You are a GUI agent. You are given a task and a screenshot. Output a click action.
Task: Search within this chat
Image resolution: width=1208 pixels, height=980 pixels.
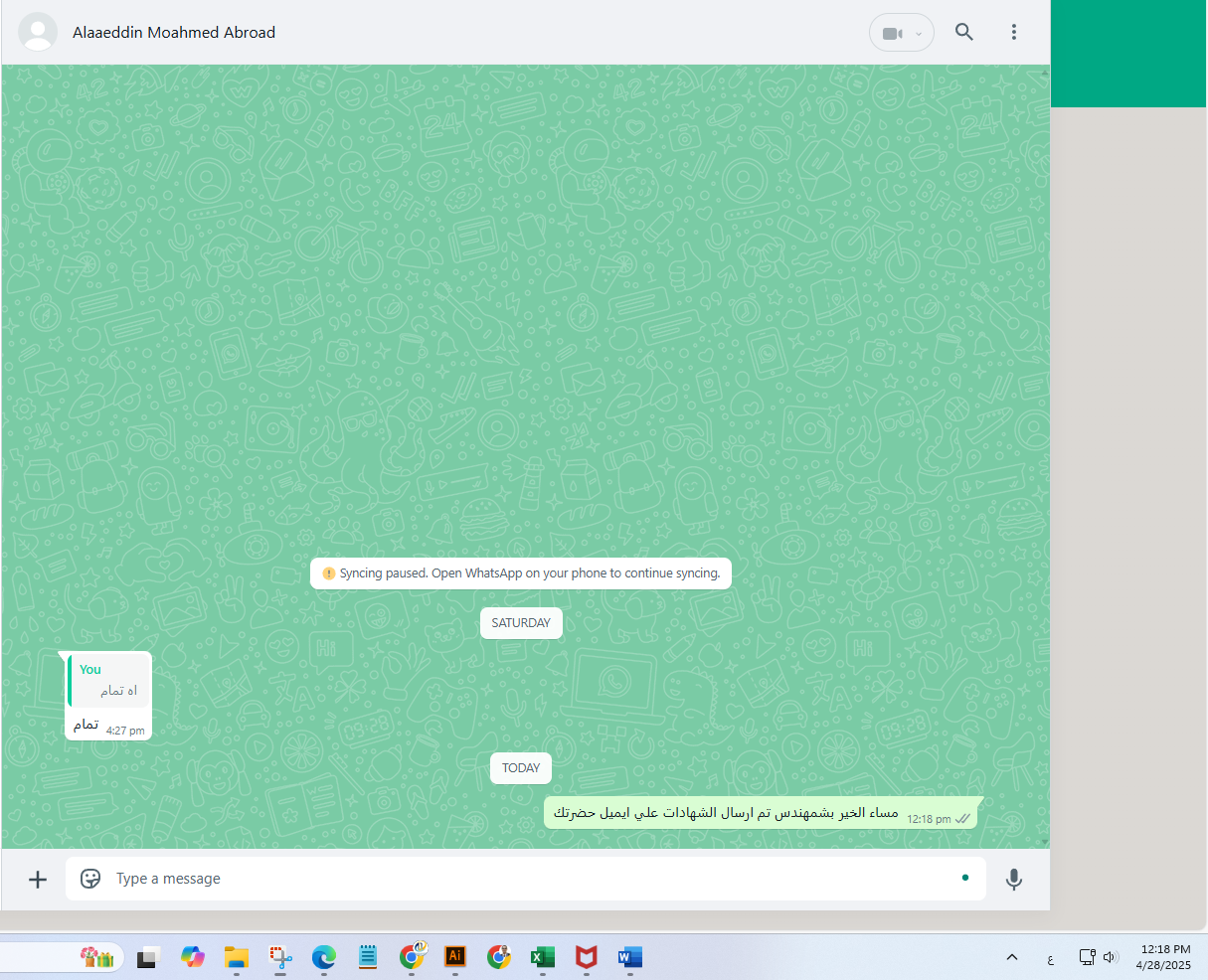(964, 32)
